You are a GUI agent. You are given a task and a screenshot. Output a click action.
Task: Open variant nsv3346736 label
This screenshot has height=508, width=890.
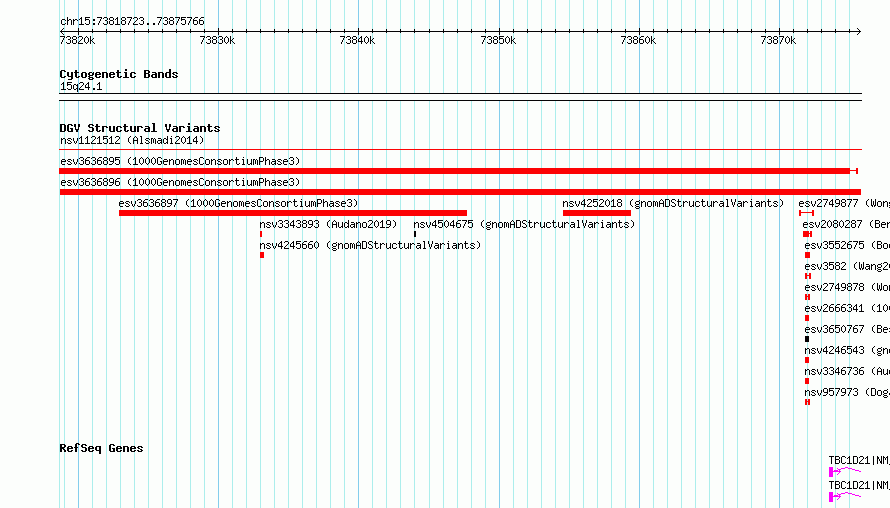[847, 371]
